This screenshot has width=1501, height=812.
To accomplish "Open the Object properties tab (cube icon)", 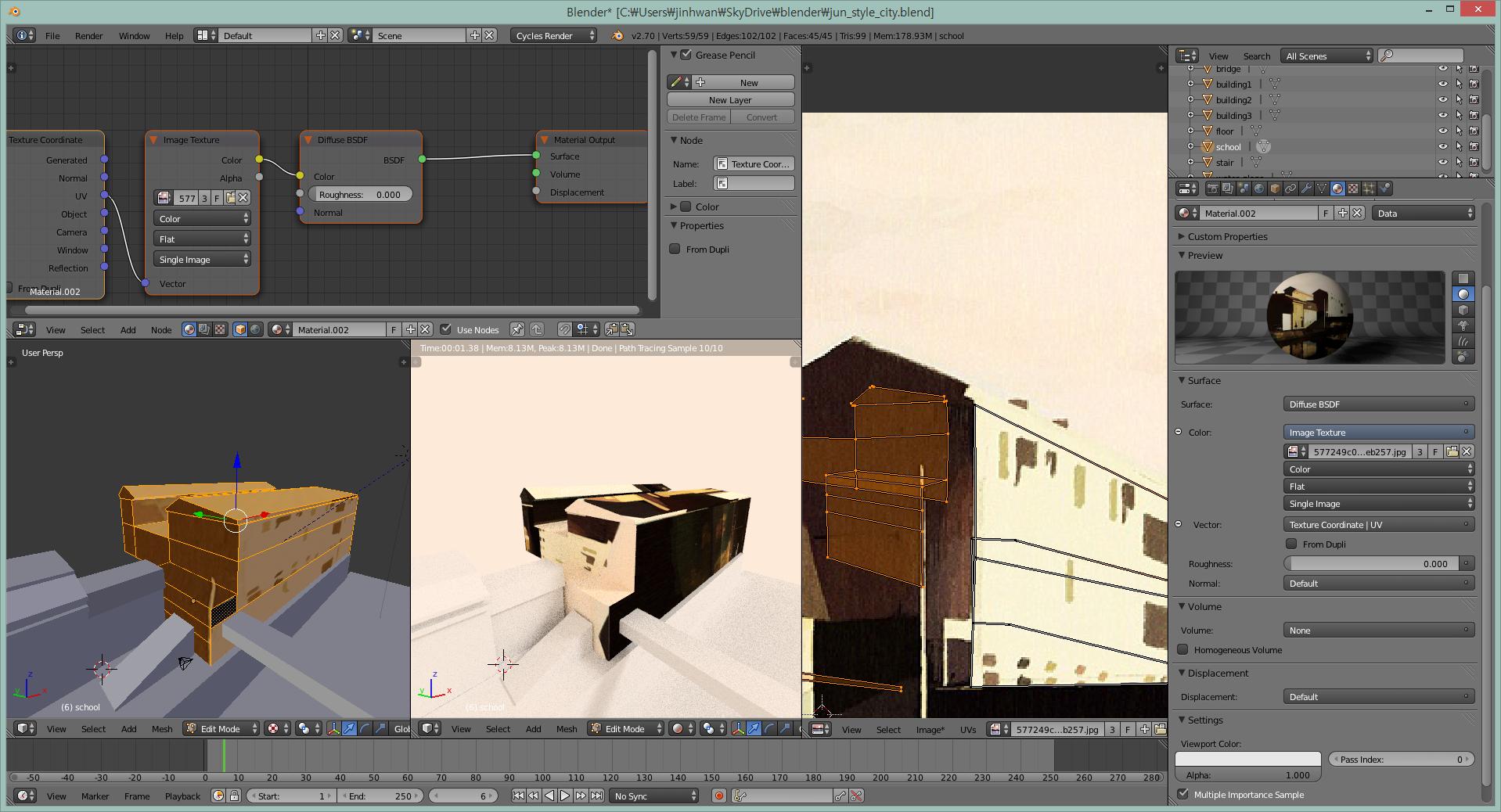I will pos(1275,189).
